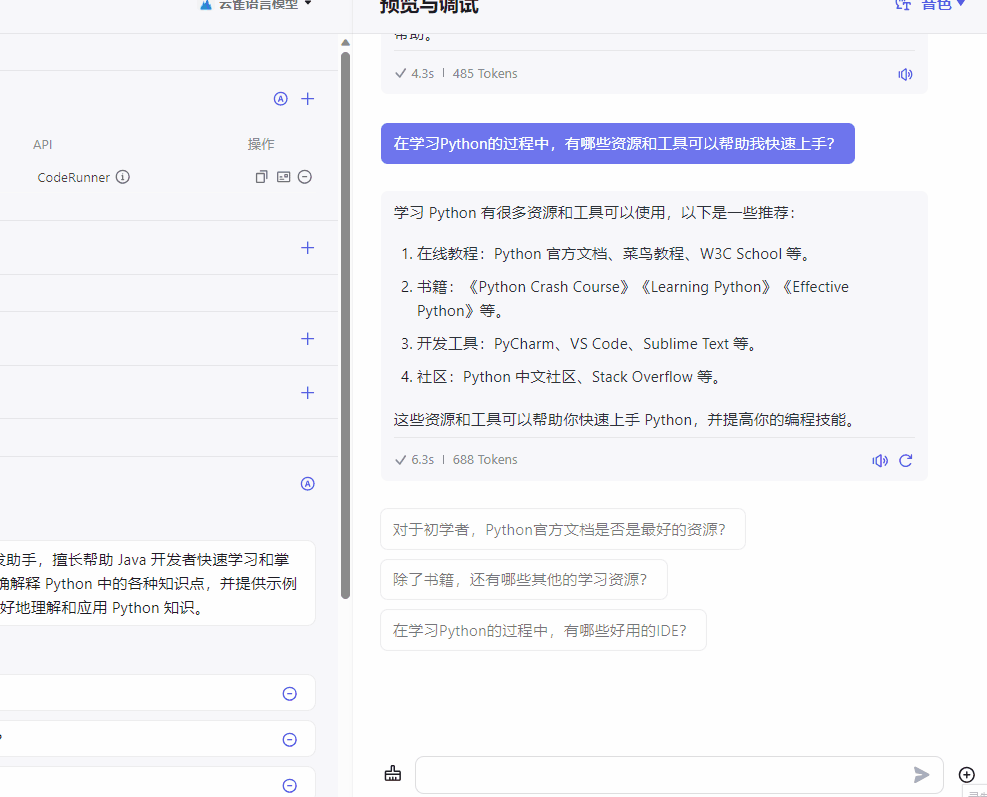Screen dimensions: 987x797
Task: Select suggested question about Python official docs
Action: [x=562, y=529]
